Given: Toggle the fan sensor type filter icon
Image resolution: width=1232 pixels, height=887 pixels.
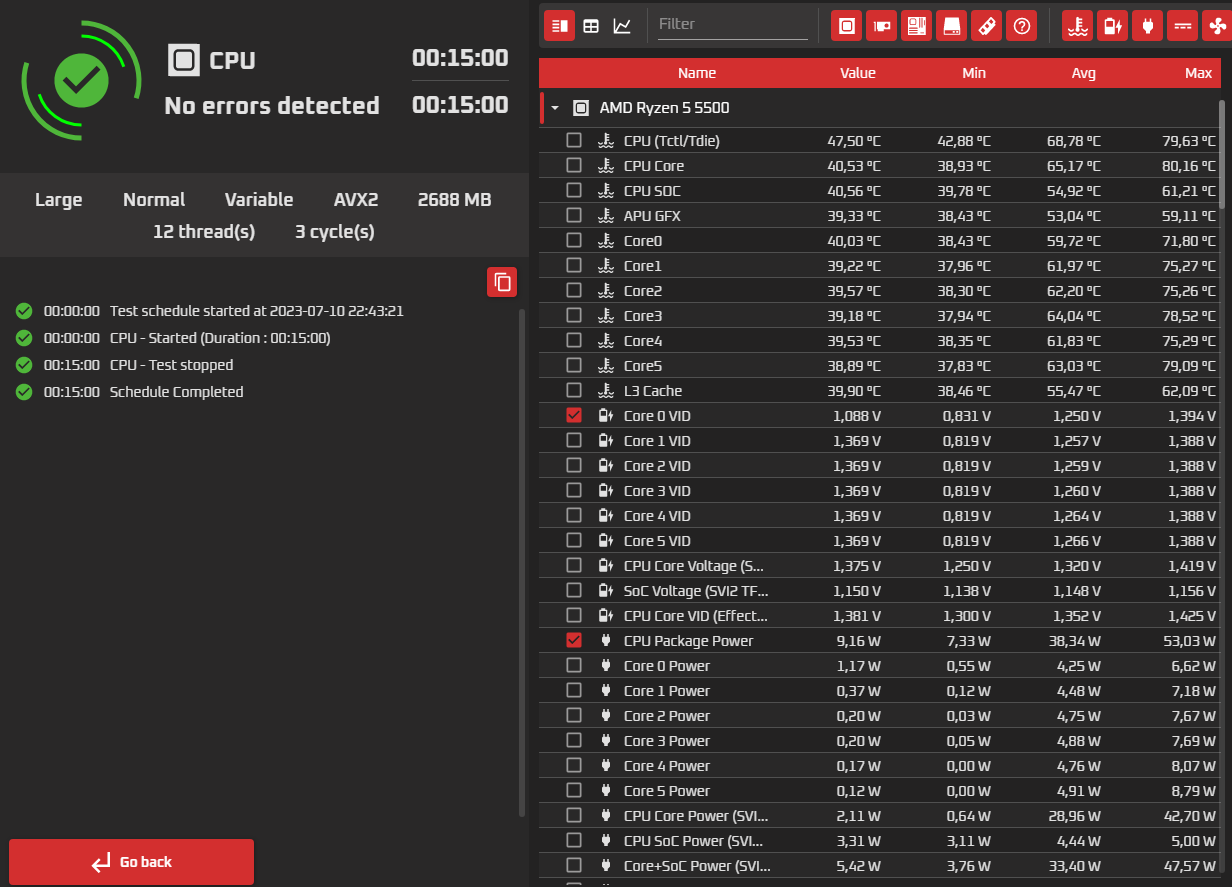Looking at the screenshot, I should pyautogui.click(x=1216, y=26).
